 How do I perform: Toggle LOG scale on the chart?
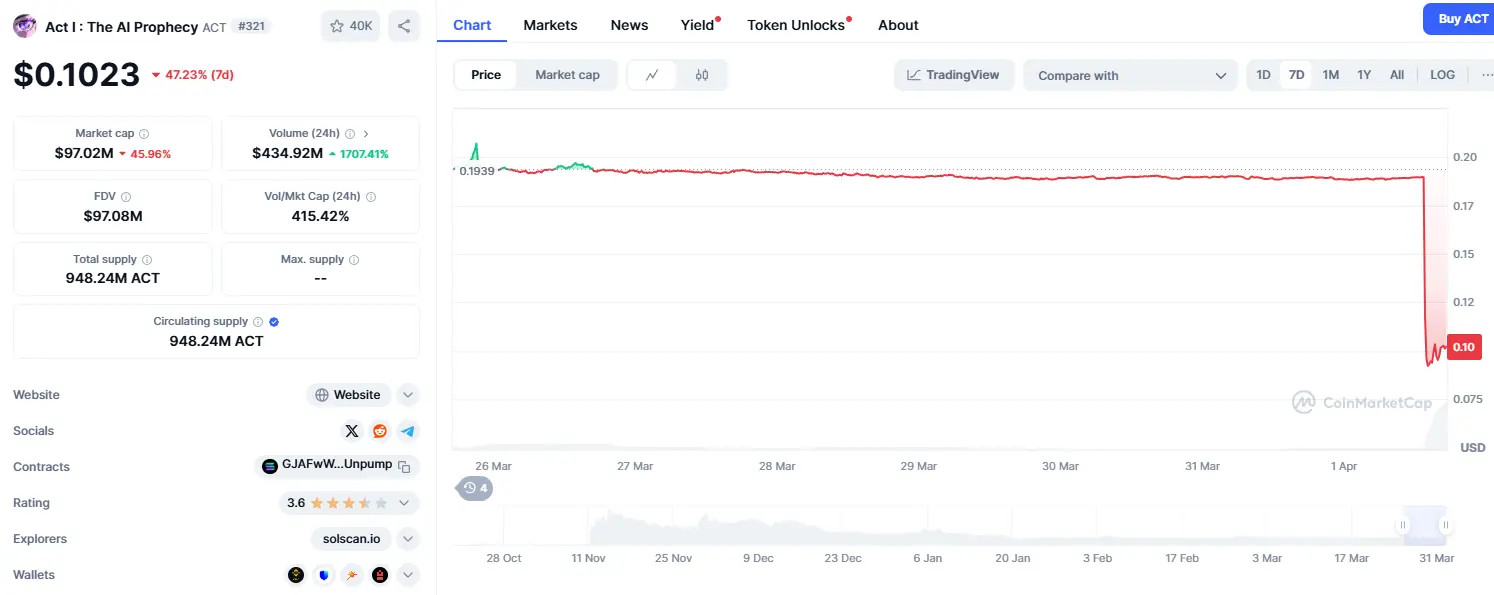pyautogui.click(x=1443, y=75)
